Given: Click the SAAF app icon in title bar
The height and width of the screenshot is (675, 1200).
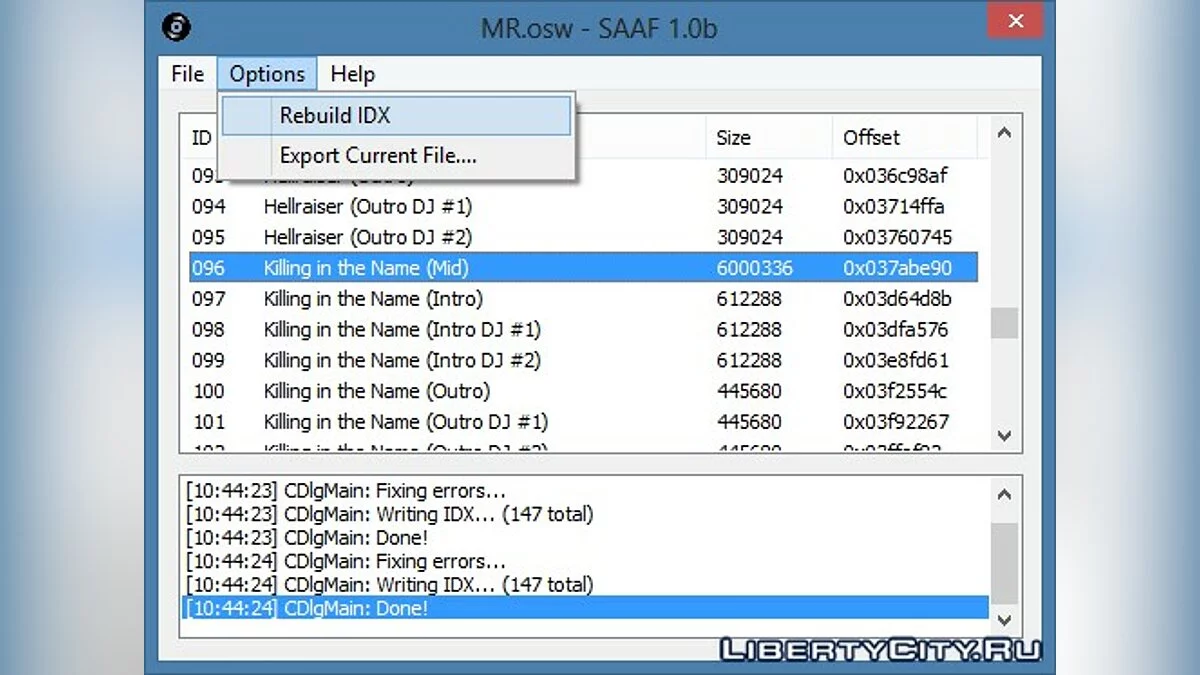Looking at the screenshot, I should [x=176, y=27].
